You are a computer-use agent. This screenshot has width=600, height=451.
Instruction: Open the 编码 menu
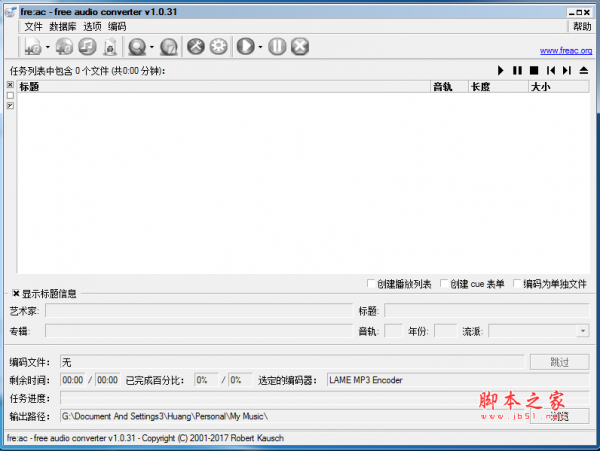tap(117, 26)
